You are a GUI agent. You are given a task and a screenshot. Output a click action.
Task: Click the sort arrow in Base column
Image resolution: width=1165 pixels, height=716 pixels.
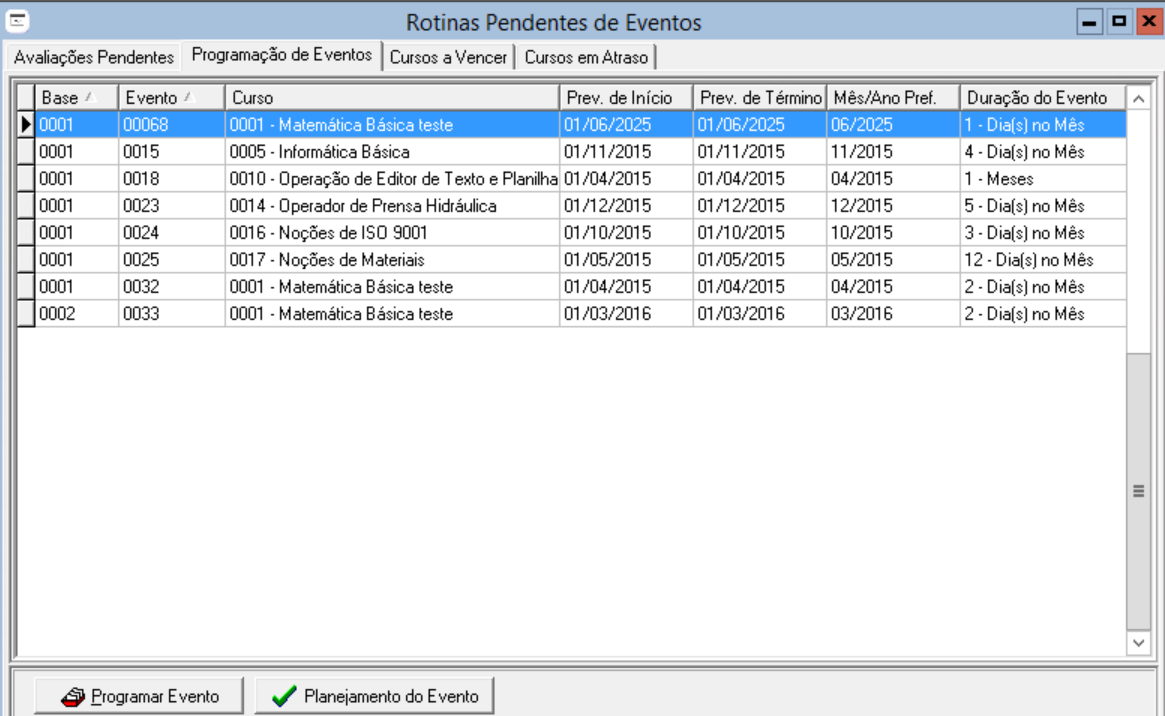88,97
